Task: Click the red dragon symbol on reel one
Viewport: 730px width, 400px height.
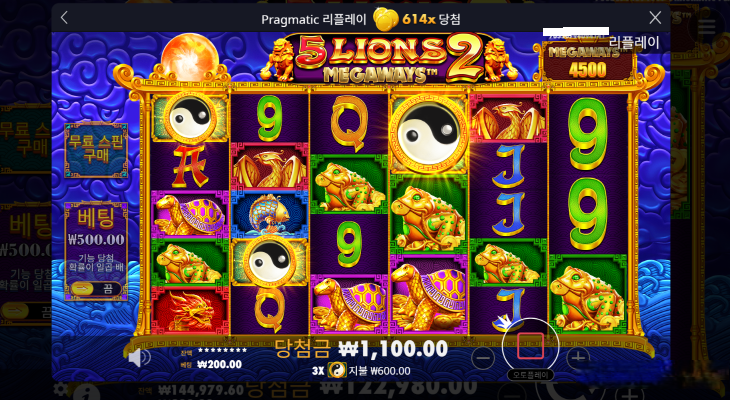Action: (x=190, y=311)
